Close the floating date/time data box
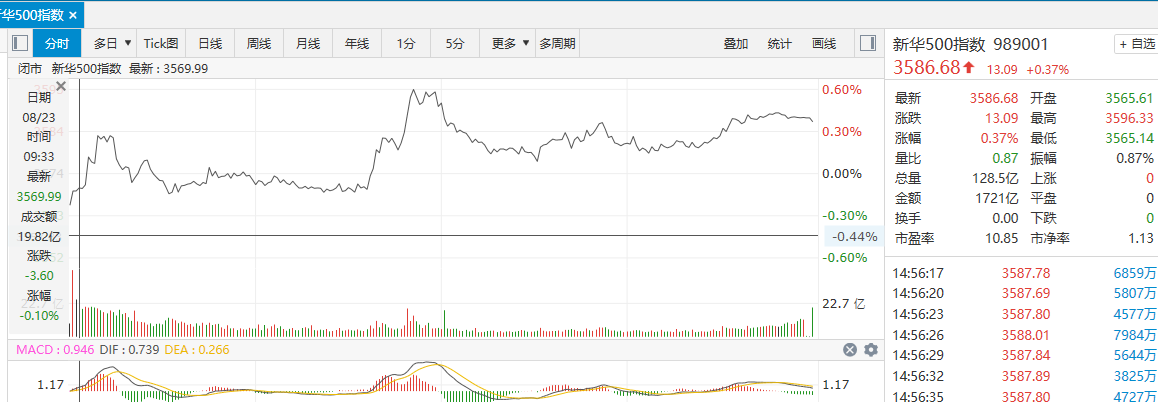The height and width of the screenshot is (402, 1158). pyautogui.click(x=60, y=87)
